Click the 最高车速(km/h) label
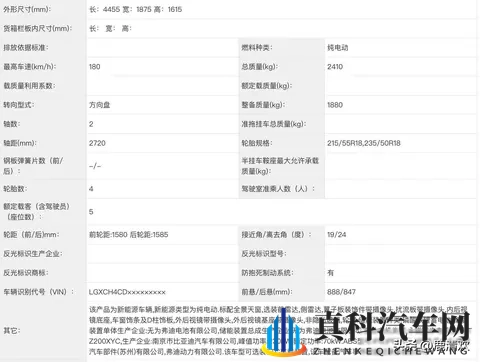Viewport: 480px width, 362px height. click(x=30, y=66)
